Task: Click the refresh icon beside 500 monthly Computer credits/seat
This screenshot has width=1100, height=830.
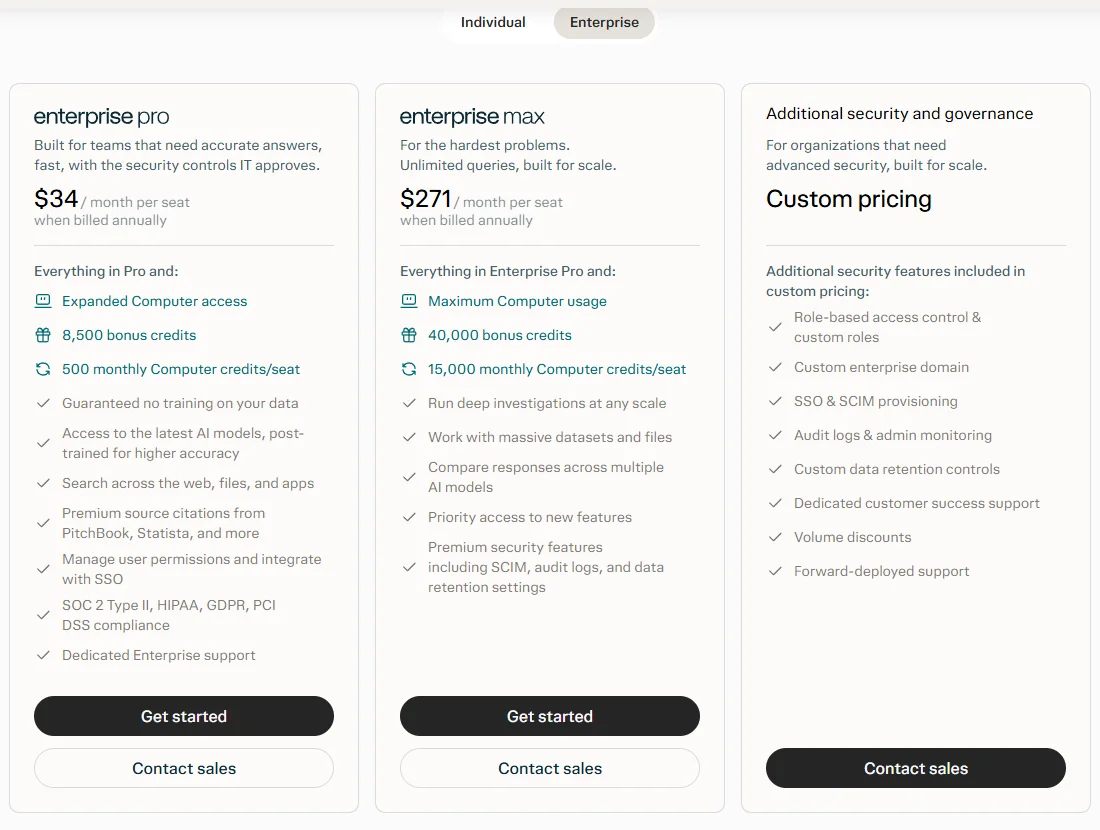Action: 43,369
